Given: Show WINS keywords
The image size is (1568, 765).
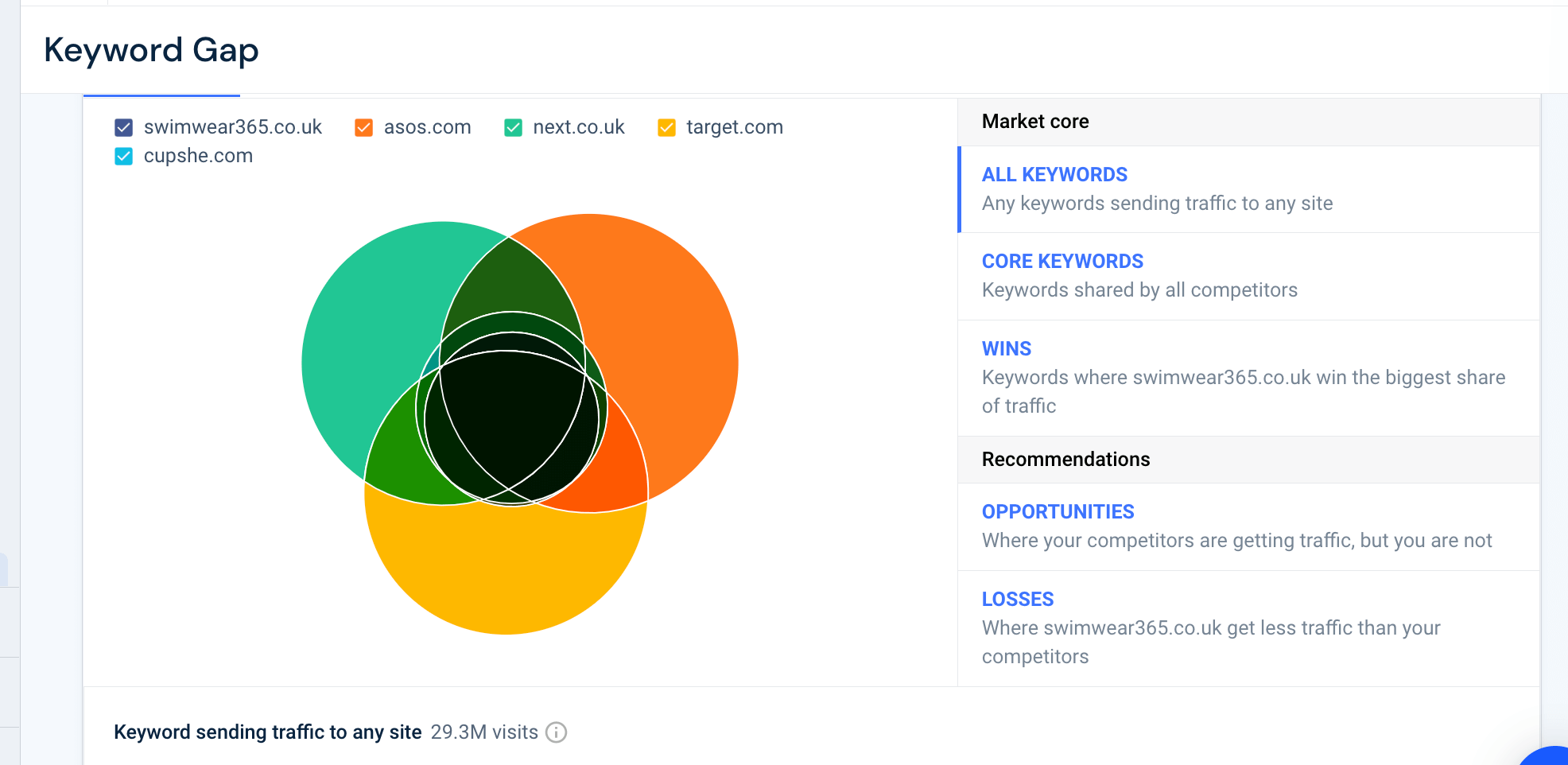Looking at the screenshot, I should click(x=1249, y=378).
